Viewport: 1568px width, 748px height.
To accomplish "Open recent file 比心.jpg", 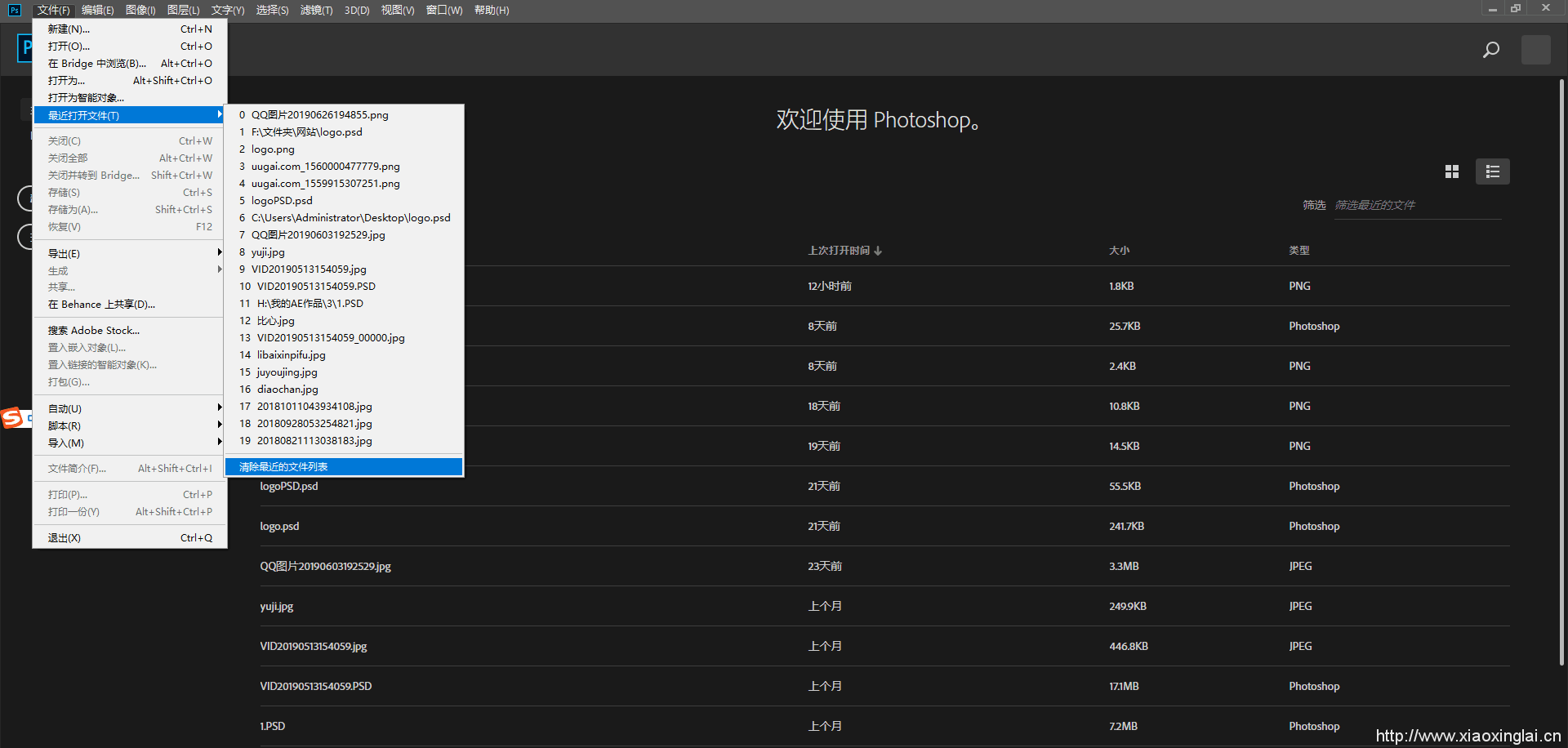I will click(x=344, y=321).
